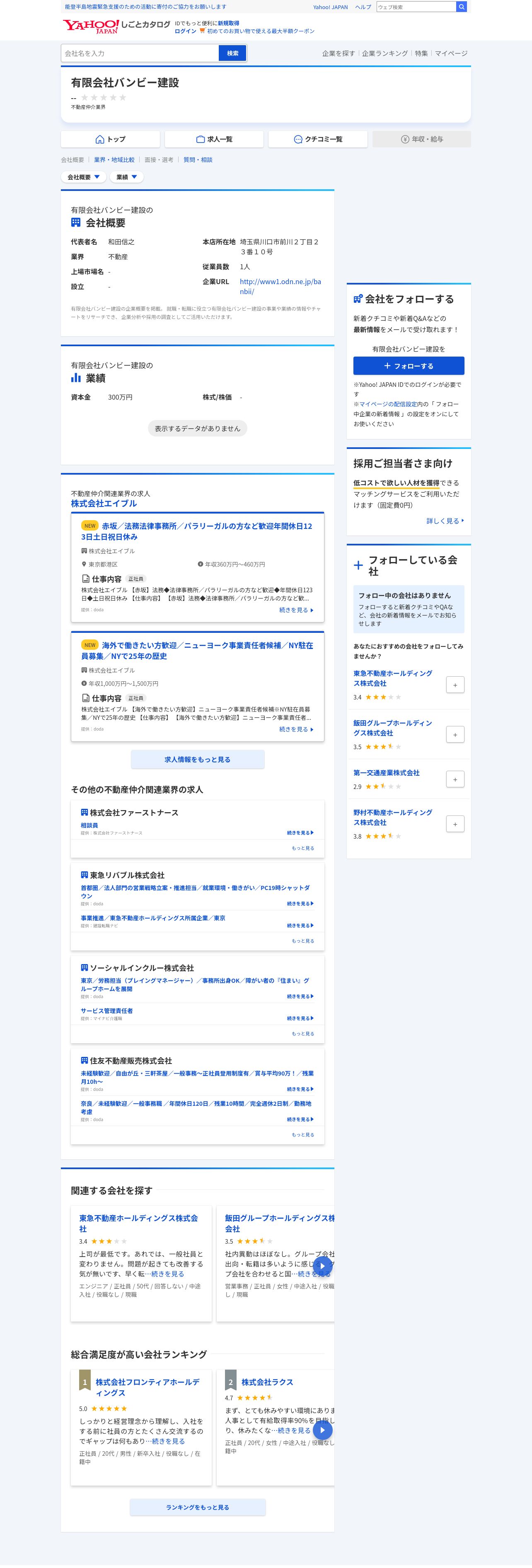Click the フォローする button
The height and width of the screenshot is (1568, 532).
click(409, 366)
